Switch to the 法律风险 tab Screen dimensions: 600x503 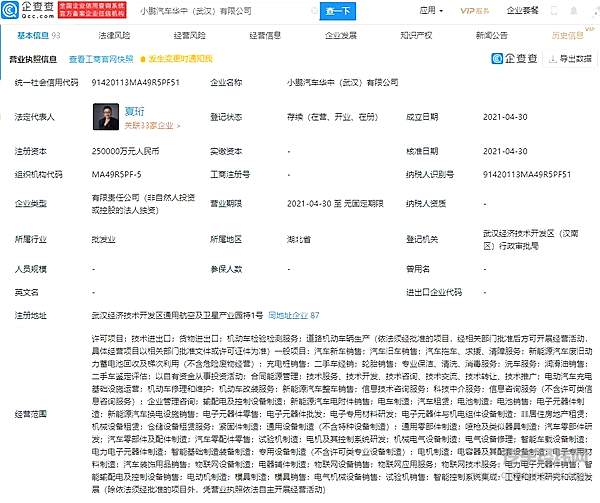[114, 35]
